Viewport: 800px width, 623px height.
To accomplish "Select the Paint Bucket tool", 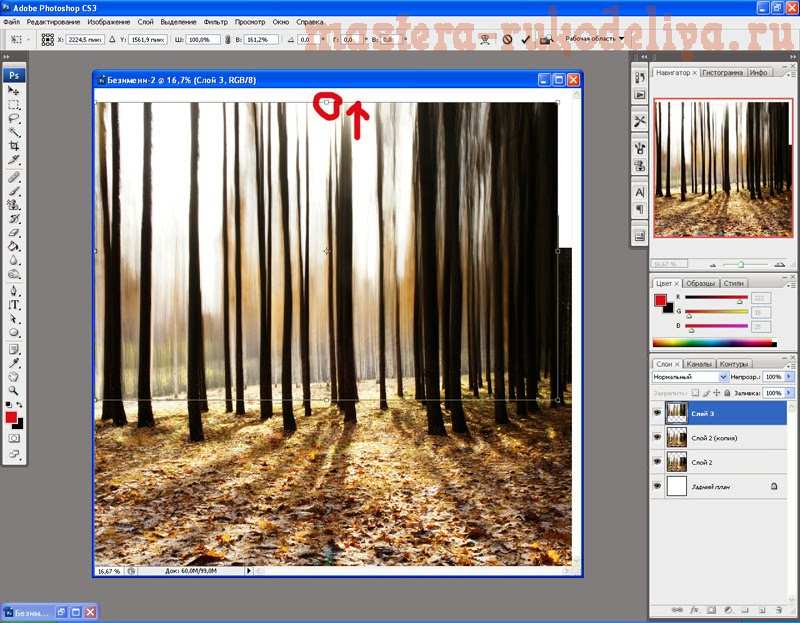I will tap(14, 246).
